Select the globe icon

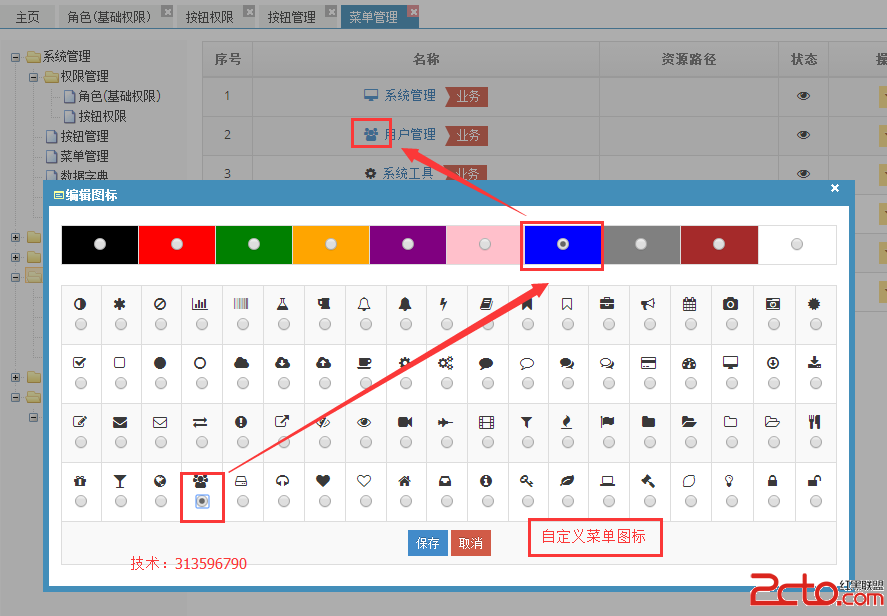pyautogui.click(x=160, y=481)
